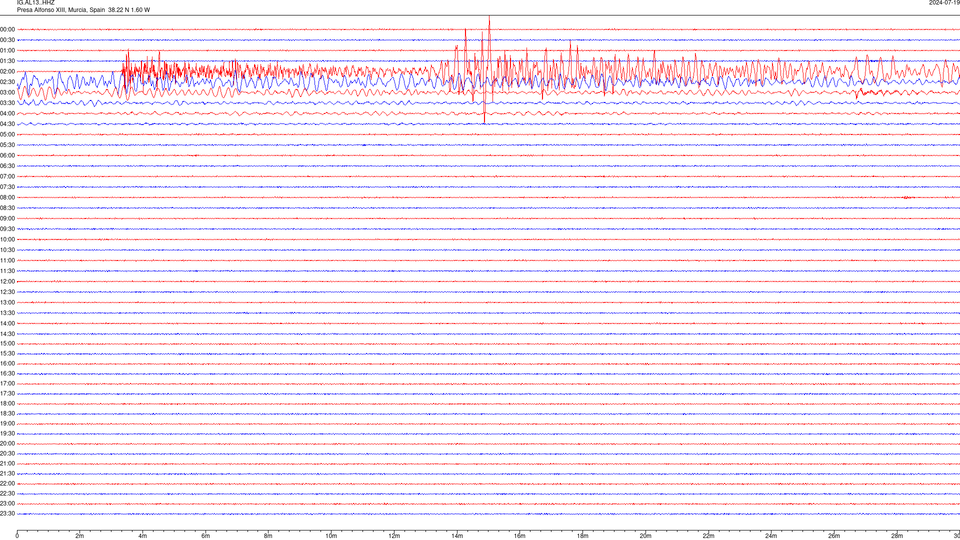Choose the 16:00 hour label

point(7,363)
